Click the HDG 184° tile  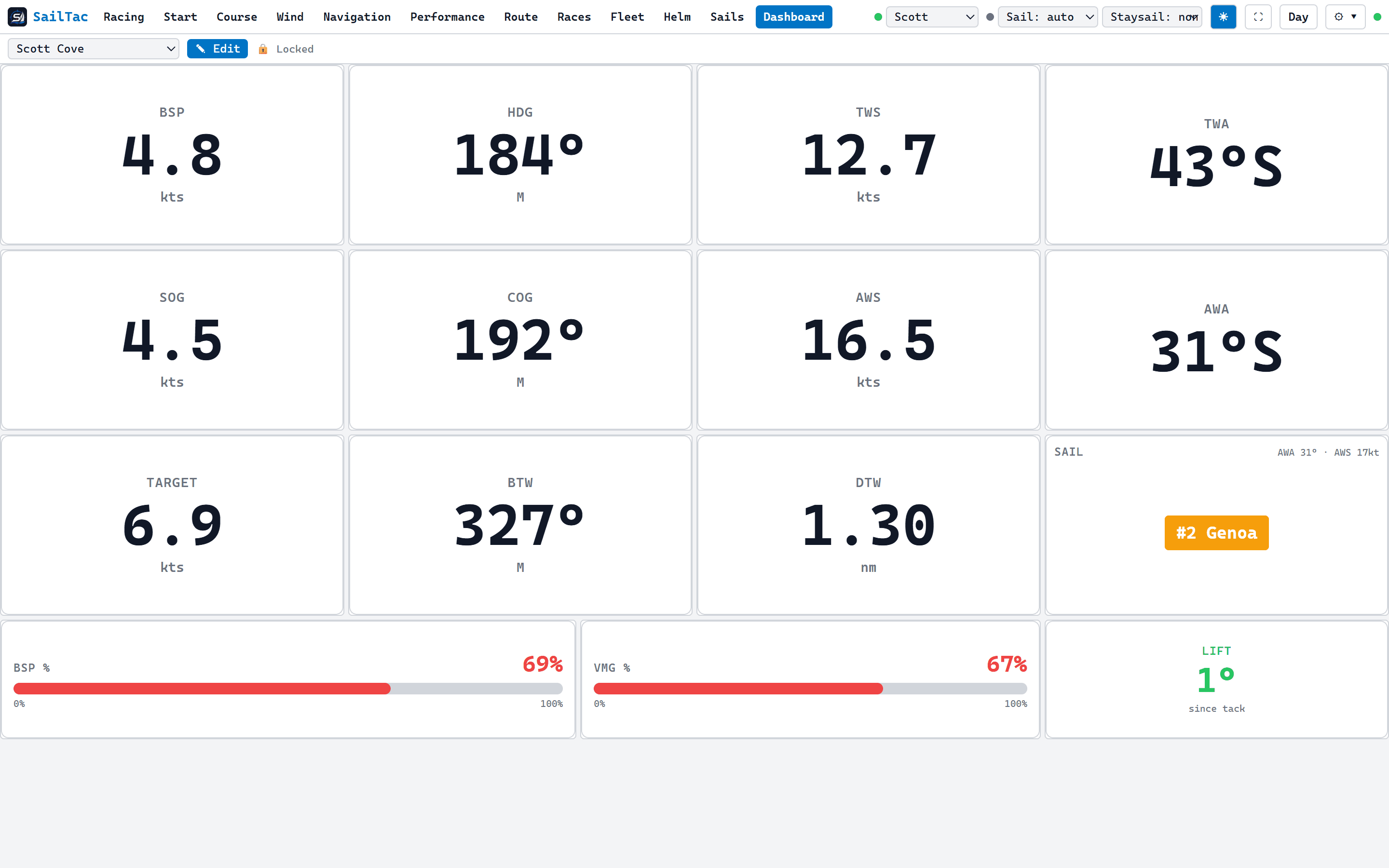[520, 154]
